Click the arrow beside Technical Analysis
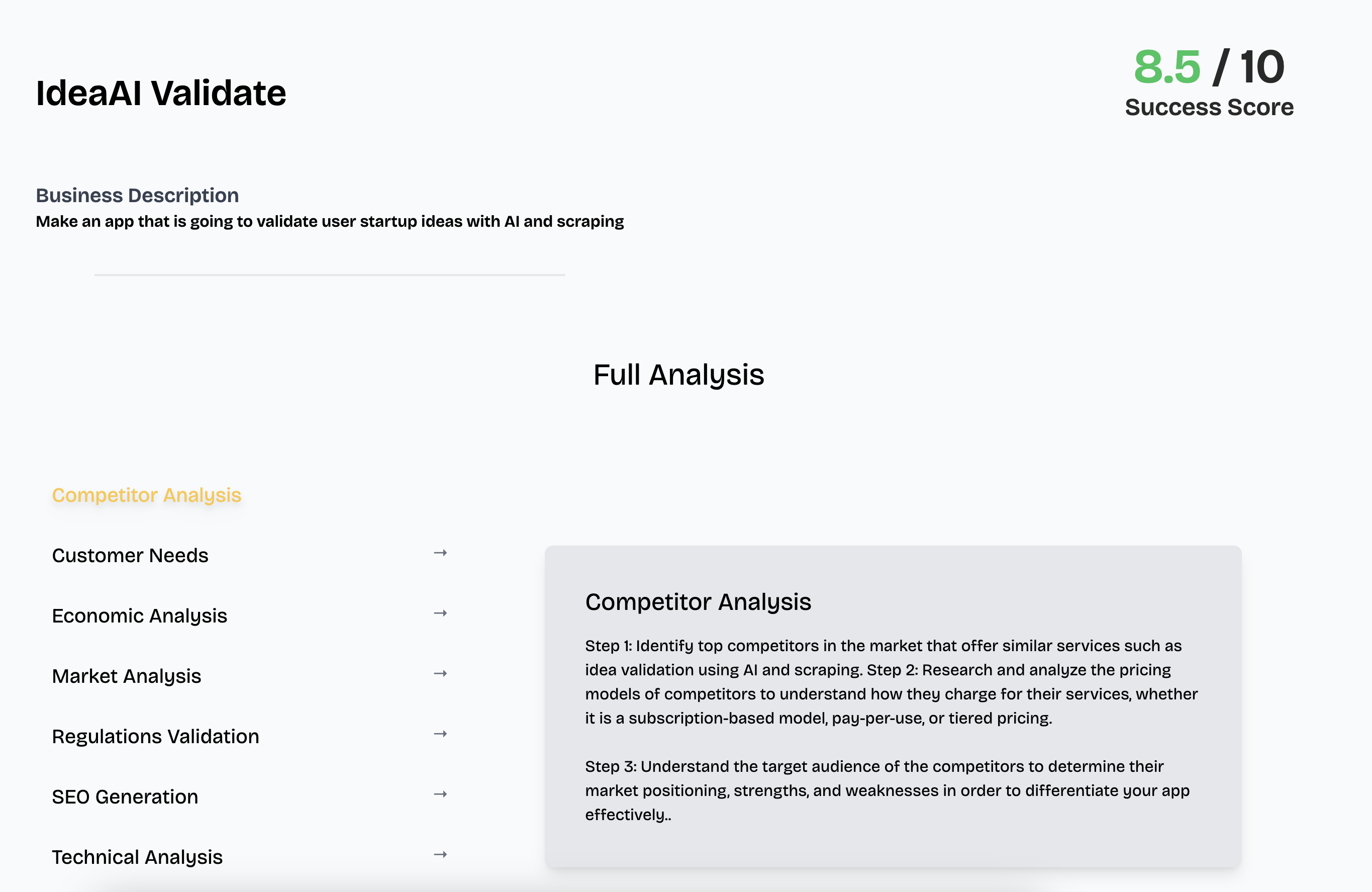 tap(440, 854)
